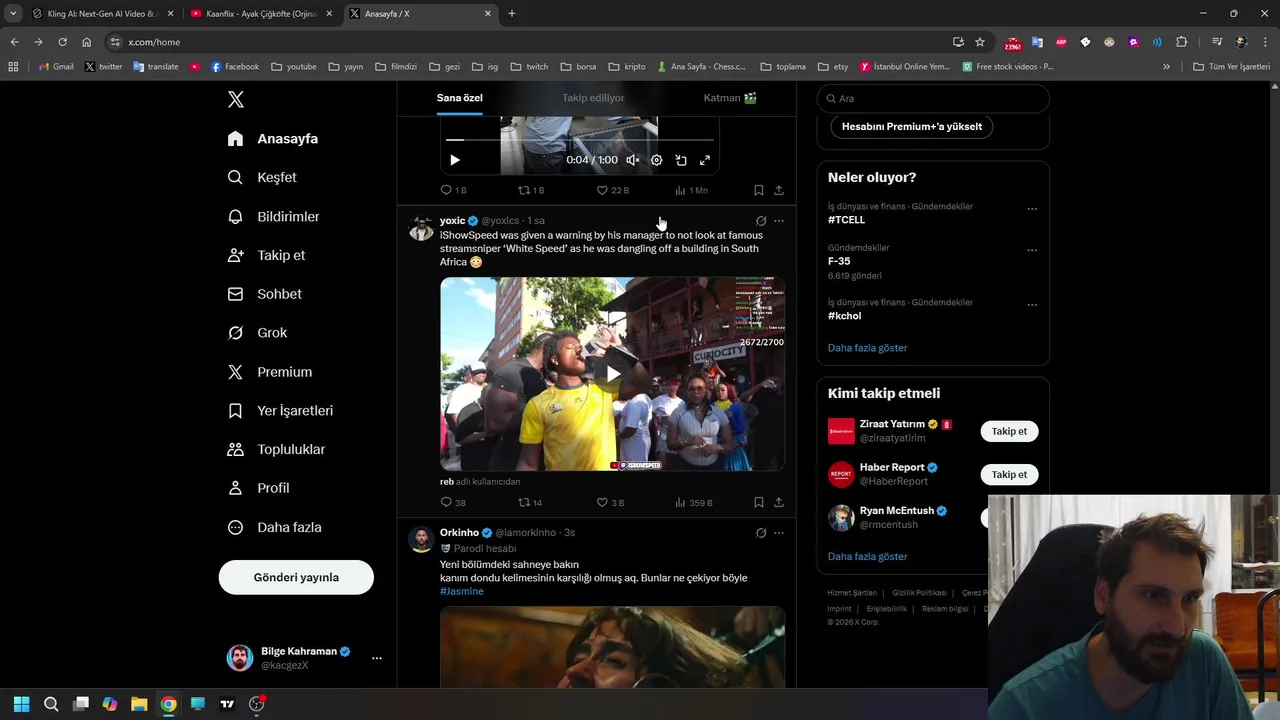Open Takip et in sidebar
This screenshot has width=1280, height=720.
[x=267, y=255]
